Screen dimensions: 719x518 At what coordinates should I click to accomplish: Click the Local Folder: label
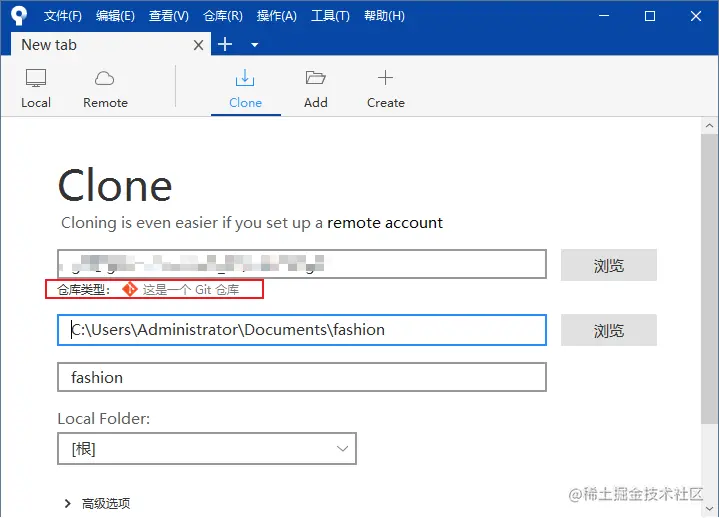click(104, 419)
